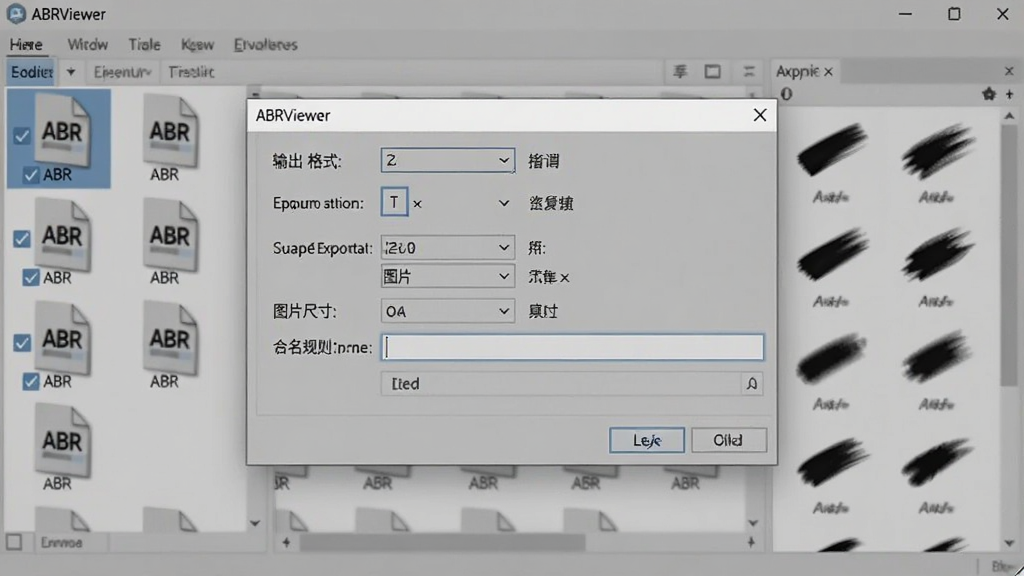
Task: Click the cancel button at dialog bottom-right
Action: pyautogui.click(x=728, y=440)
